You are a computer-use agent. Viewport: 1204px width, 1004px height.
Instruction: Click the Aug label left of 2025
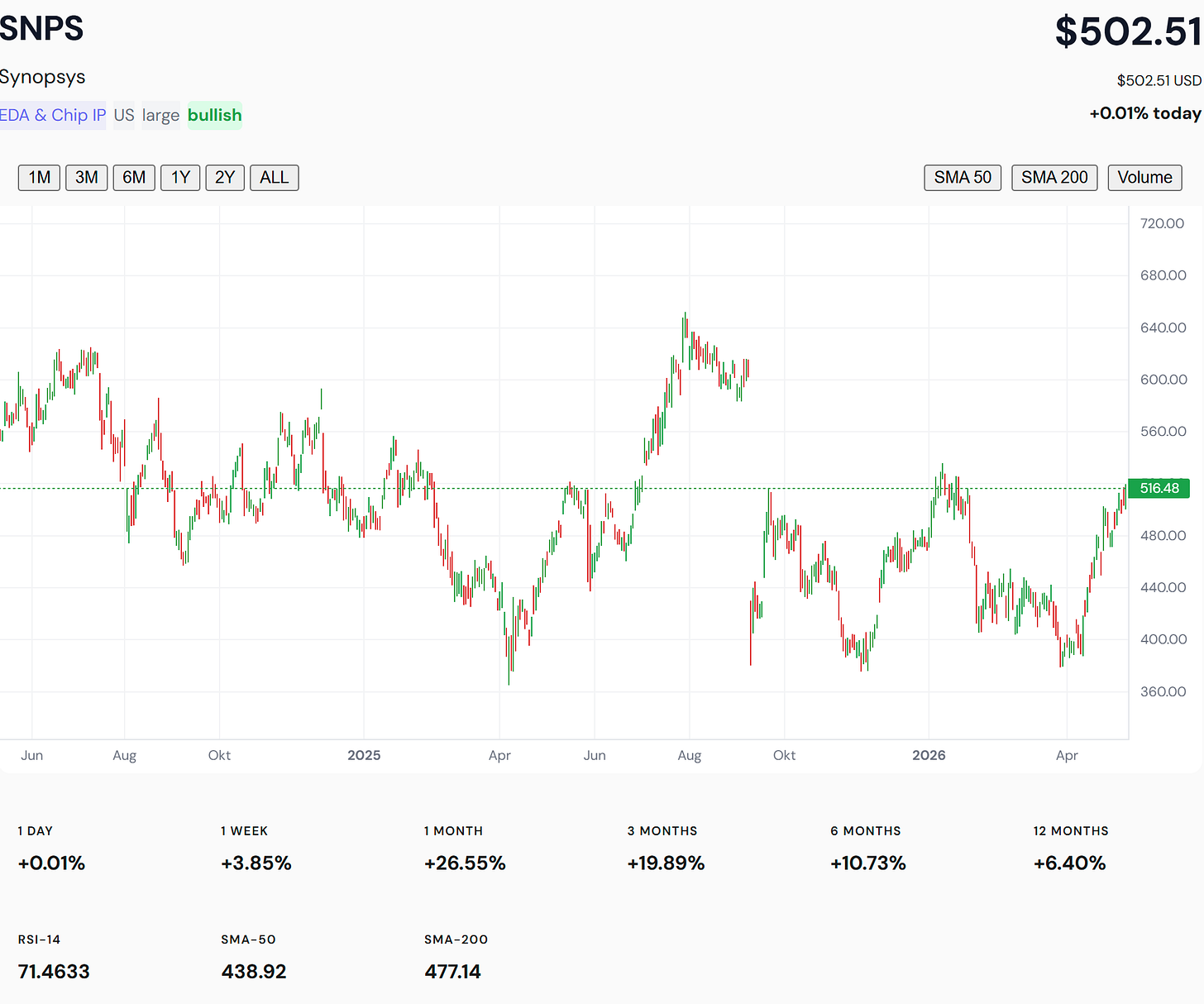click(x=125, y=755)
